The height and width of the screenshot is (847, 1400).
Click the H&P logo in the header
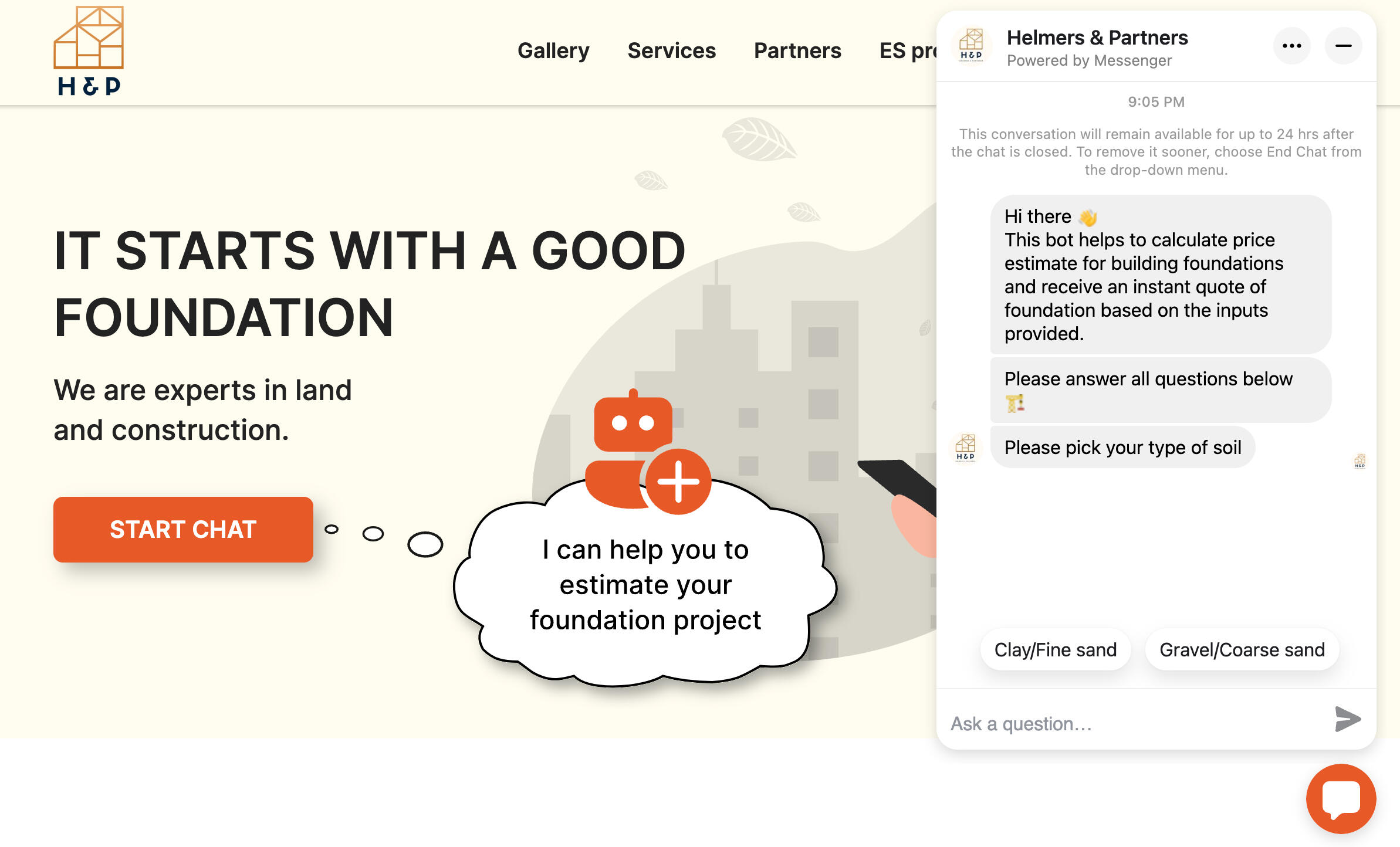point(89,51)
